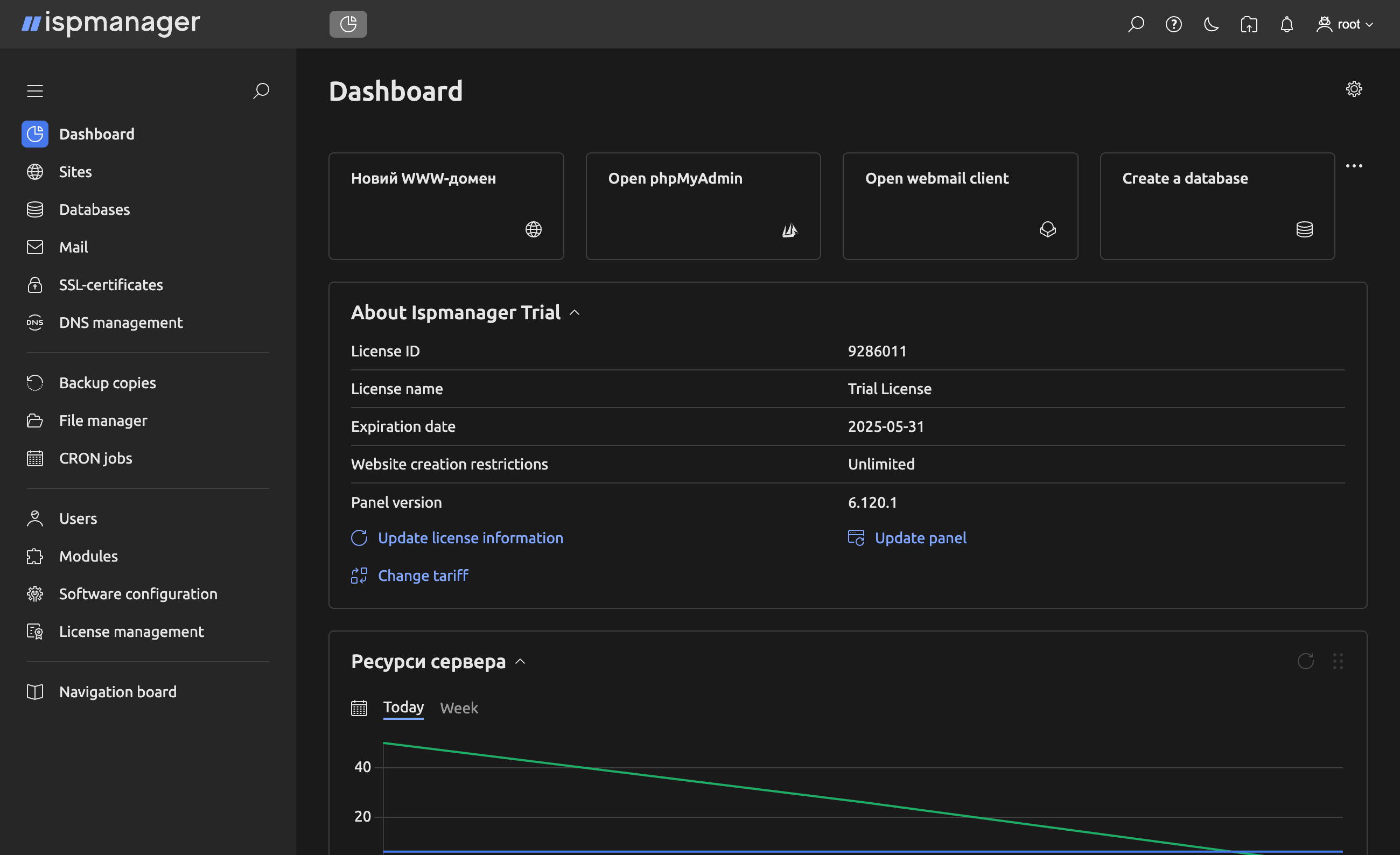Click License management icon
The image size is (1400, 855).
34,632
